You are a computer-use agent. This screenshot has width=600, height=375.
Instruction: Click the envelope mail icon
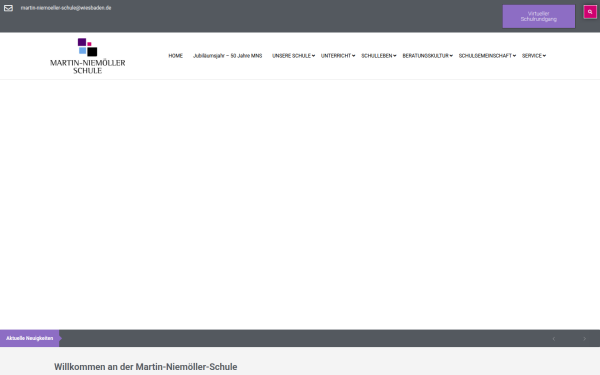(8, 8)
